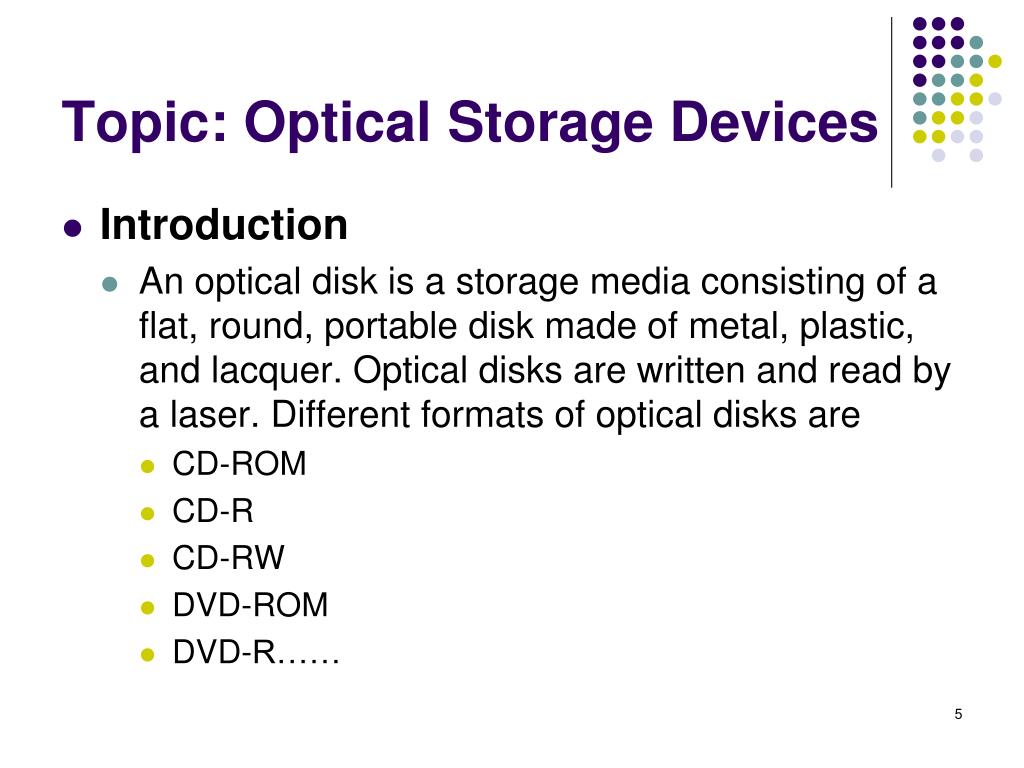Click the yellow bullet beside CD-R
Image resolution: width=1024 pixels, height=768 pixels.
pyautogui.click(x=148, y=513)
